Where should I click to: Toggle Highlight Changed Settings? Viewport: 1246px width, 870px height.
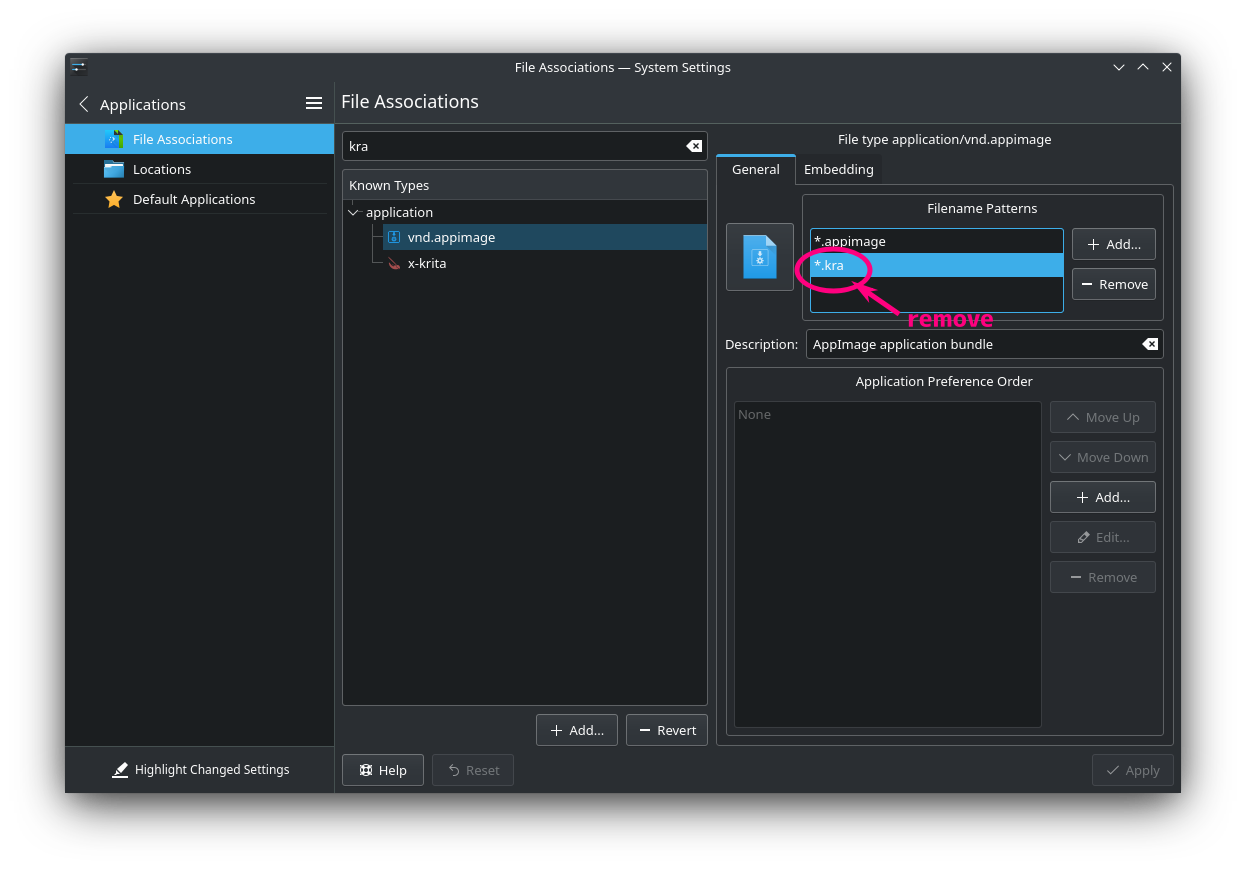pyautogui.click(x=200, y=769)
